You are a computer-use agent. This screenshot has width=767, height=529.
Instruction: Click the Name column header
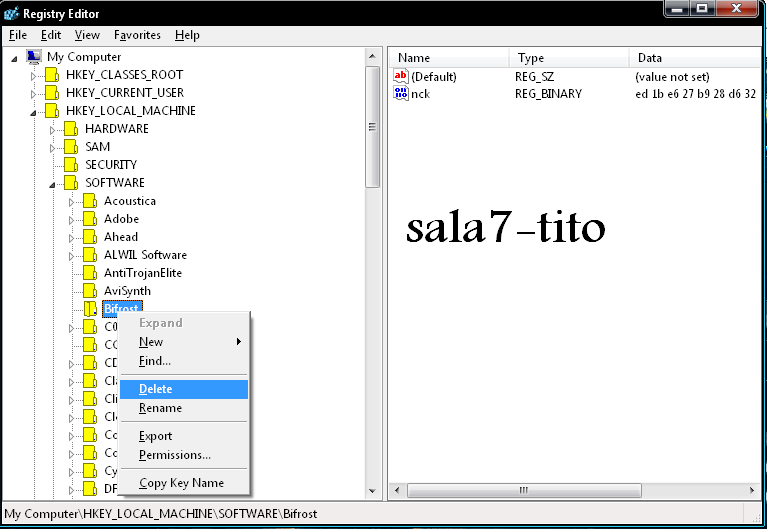[x=449, y=58]
